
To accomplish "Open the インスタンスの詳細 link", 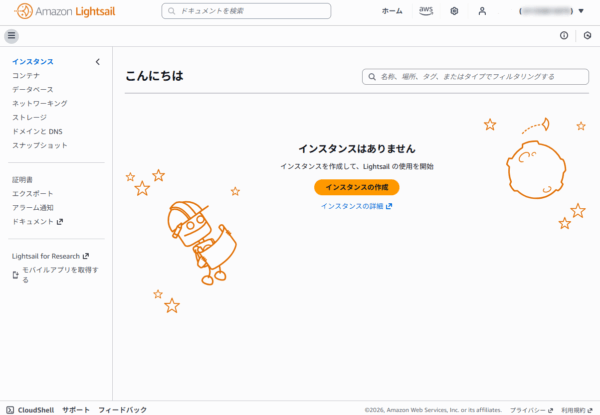I will coord(357,206).
